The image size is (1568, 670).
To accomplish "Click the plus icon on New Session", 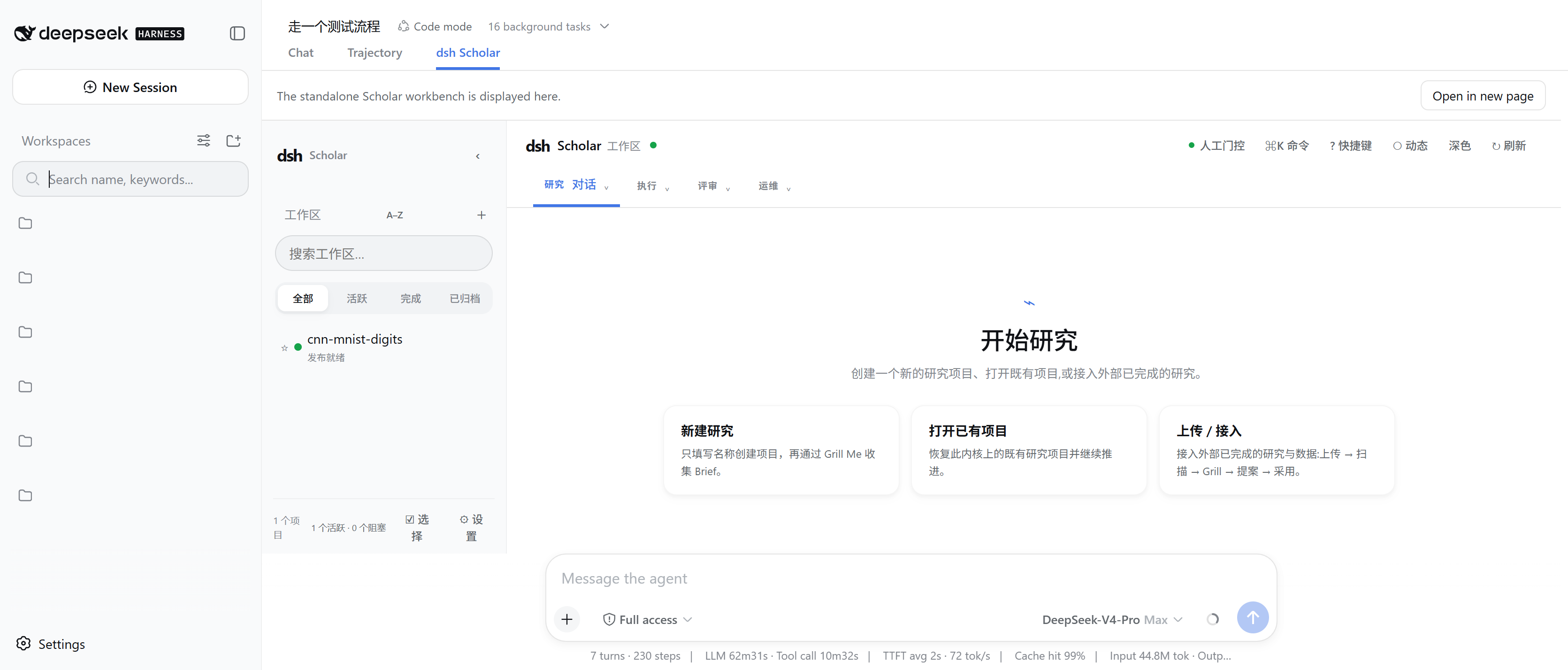I will coord(90,87).
